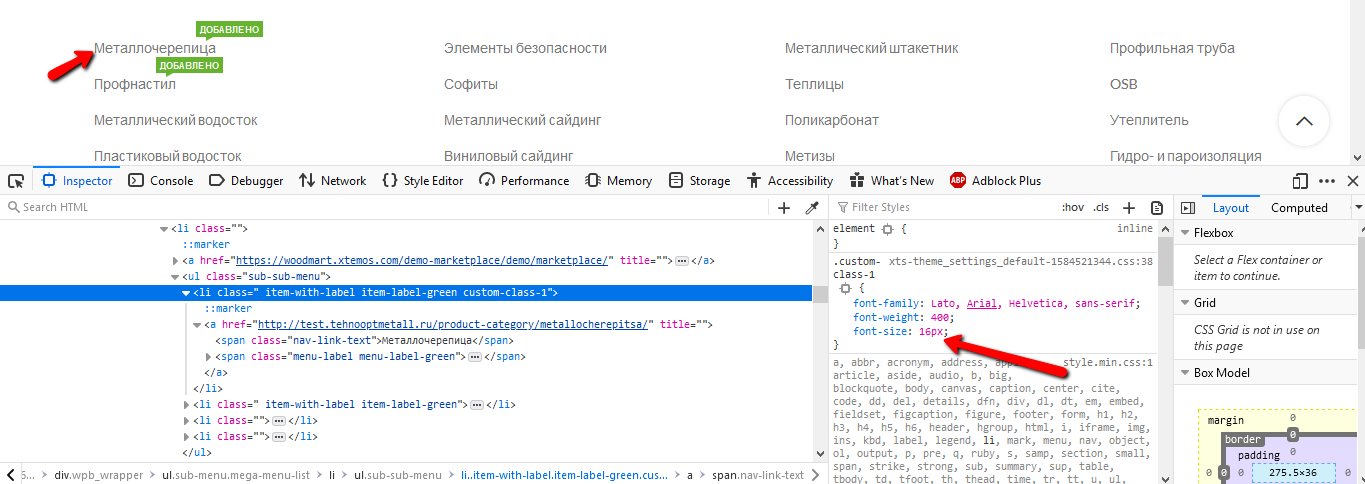Open the Console panel
This screenshot has height=484, width=1365.
pyautogui.click(x=160, y=181)
